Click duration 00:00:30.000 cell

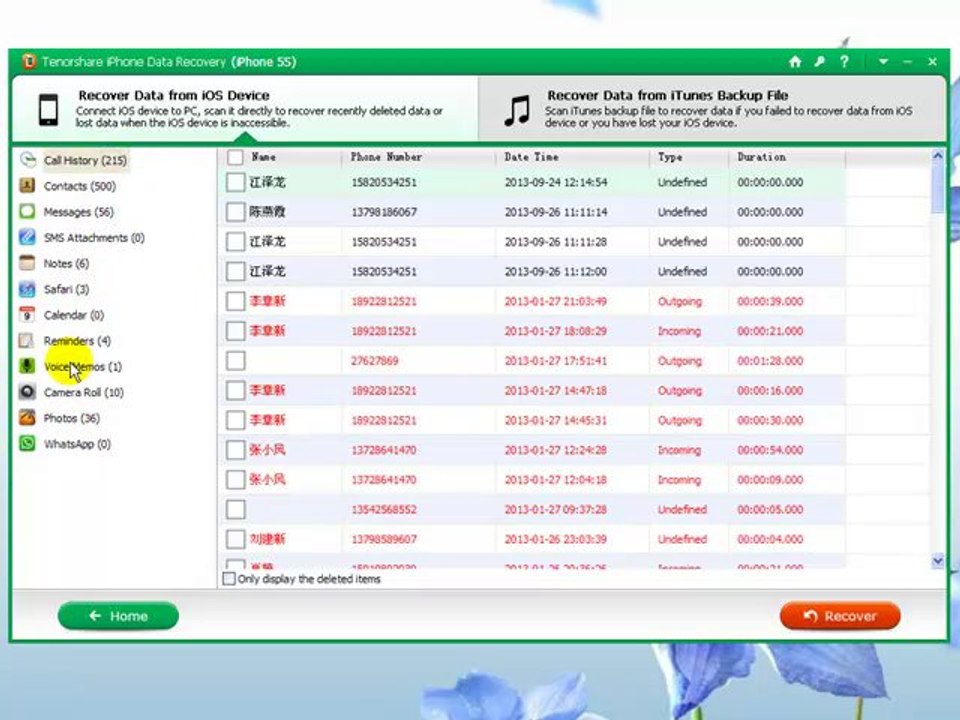[770, 421]
